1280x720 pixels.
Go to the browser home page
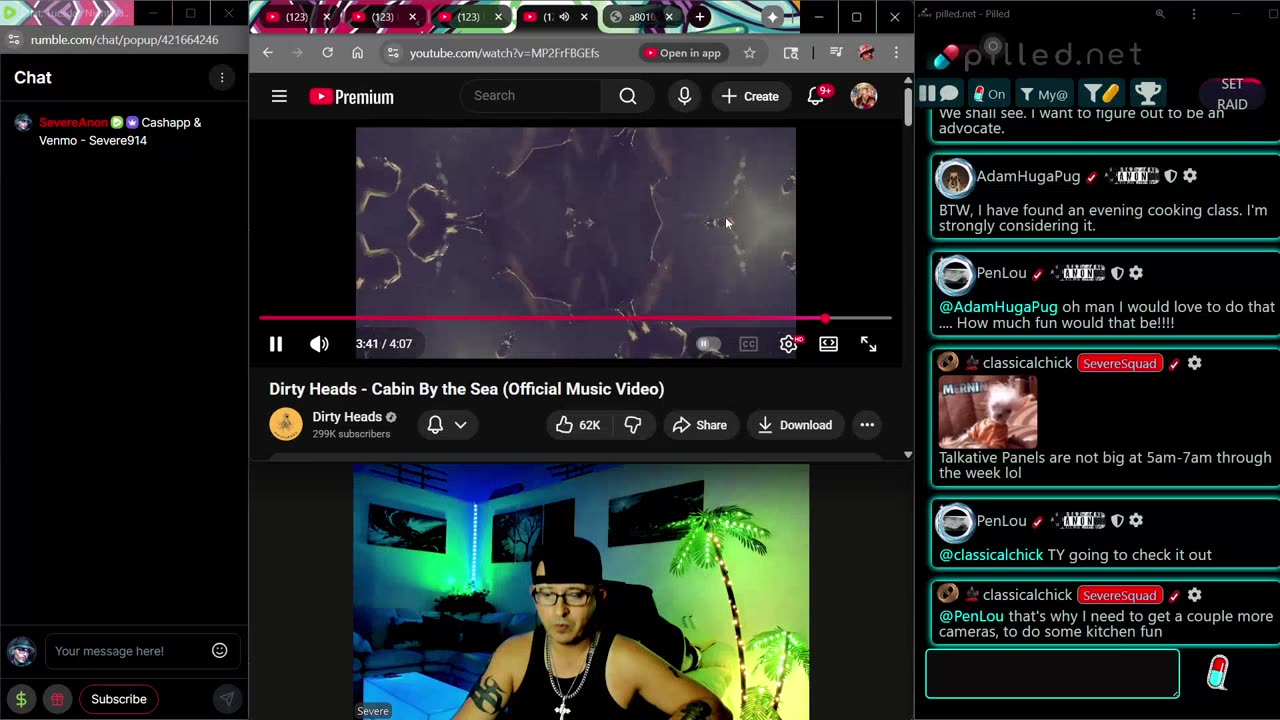click(x=357, y=53)
